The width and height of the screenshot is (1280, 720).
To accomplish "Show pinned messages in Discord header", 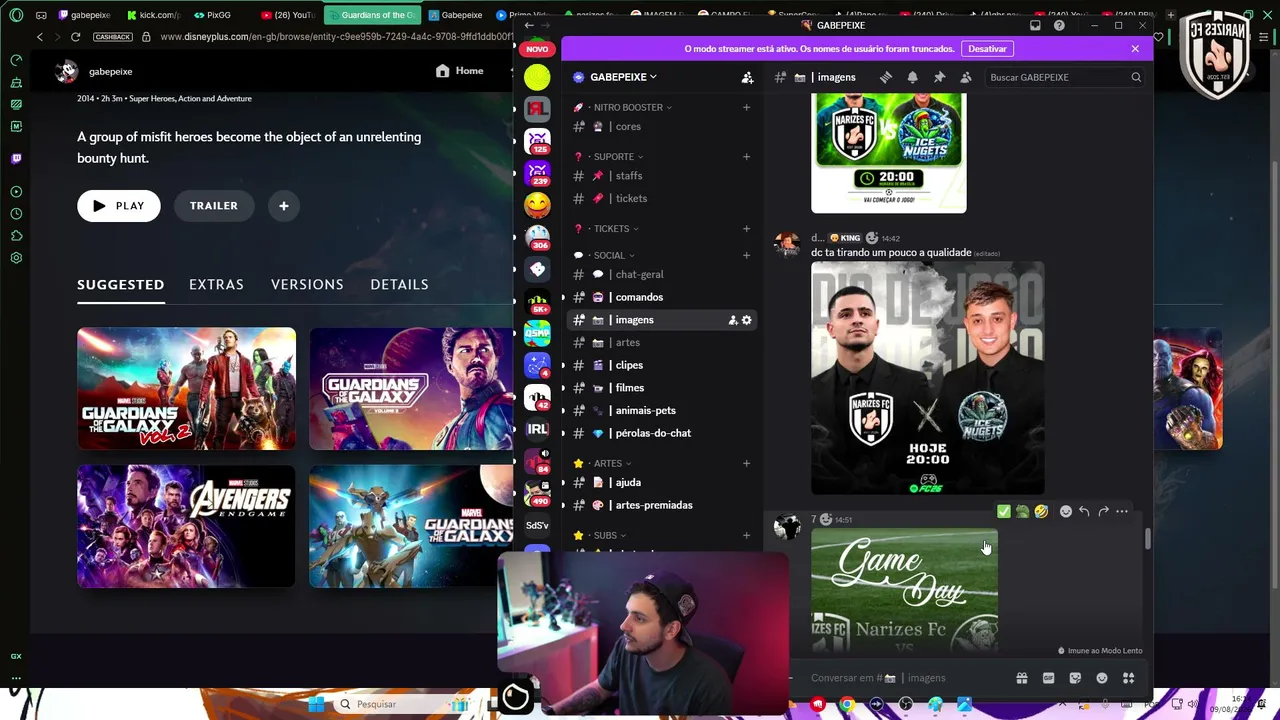I will pyautogui.click(x=939, y=77).
